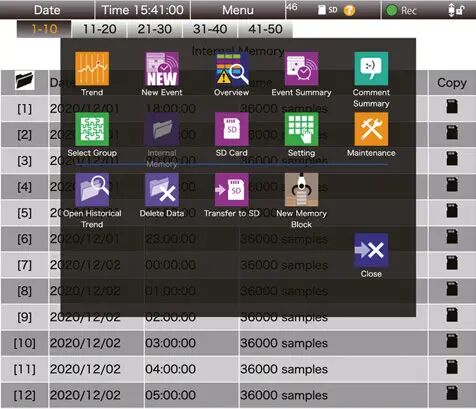Open the Setting keypad icon
Image resolution: width=476 pixels, height=409 pixels.
(301, 129)
